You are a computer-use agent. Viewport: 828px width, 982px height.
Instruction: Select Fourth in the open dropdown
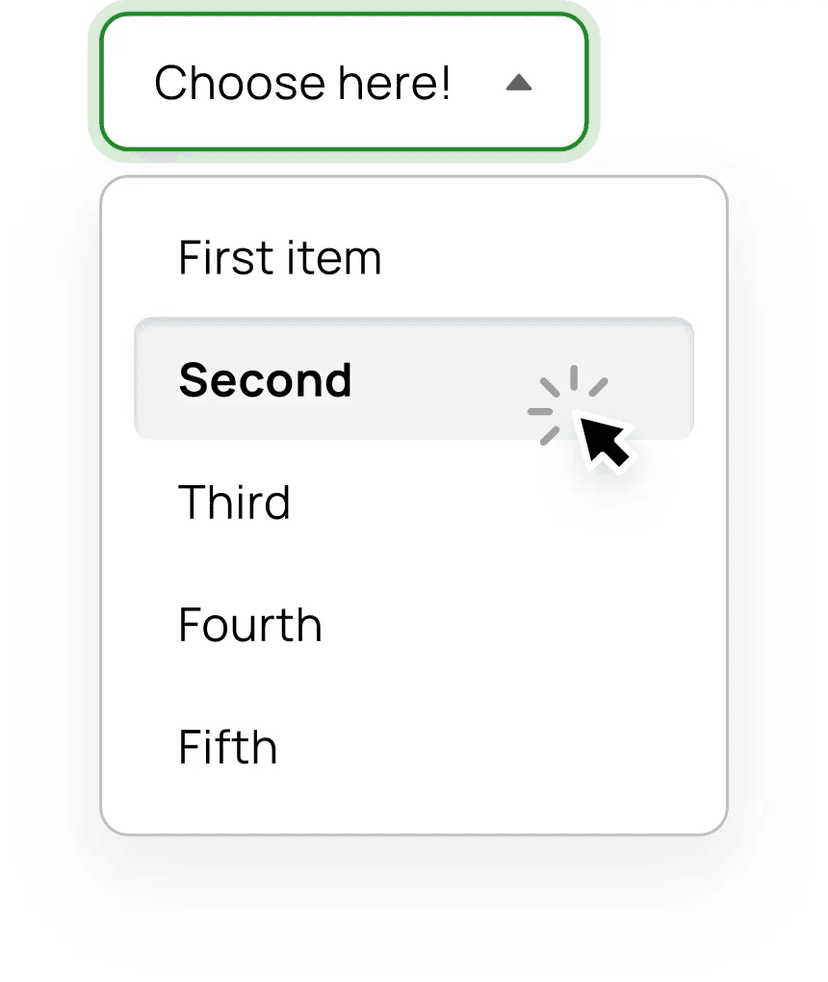point(249,624)
